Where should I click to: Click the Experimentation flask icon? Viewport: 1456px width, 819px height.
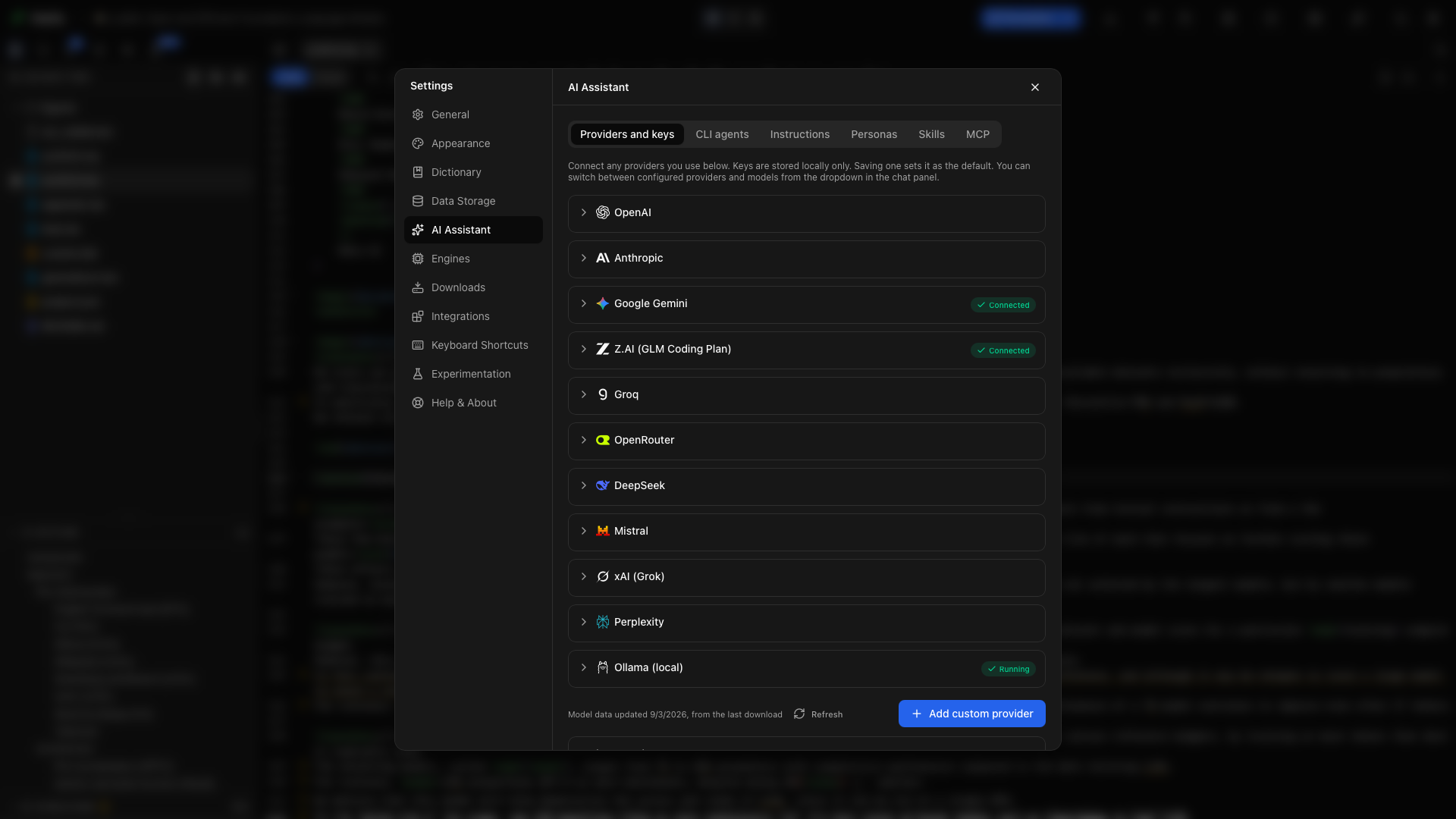[418, 374]
